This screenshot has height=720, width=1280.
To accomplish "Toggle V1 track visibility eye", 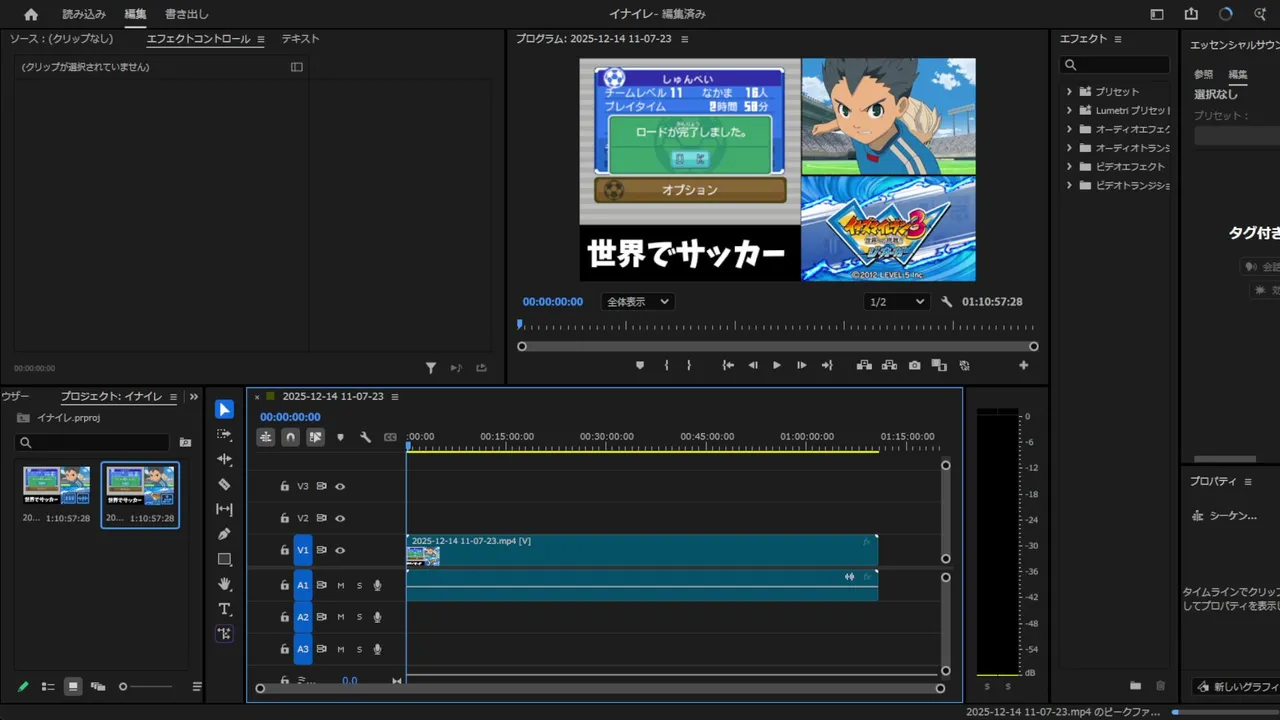I will point(340,550).
